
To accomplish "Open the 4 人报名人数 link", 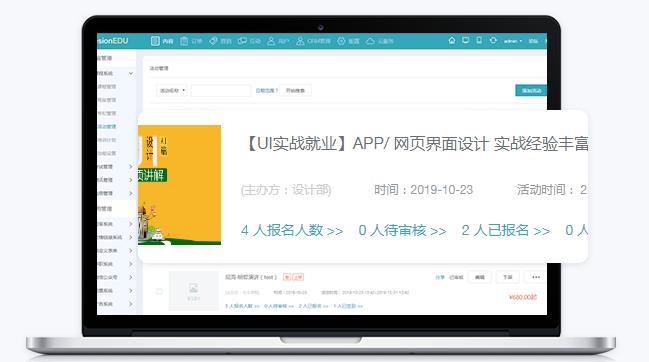I will point(292,230).
